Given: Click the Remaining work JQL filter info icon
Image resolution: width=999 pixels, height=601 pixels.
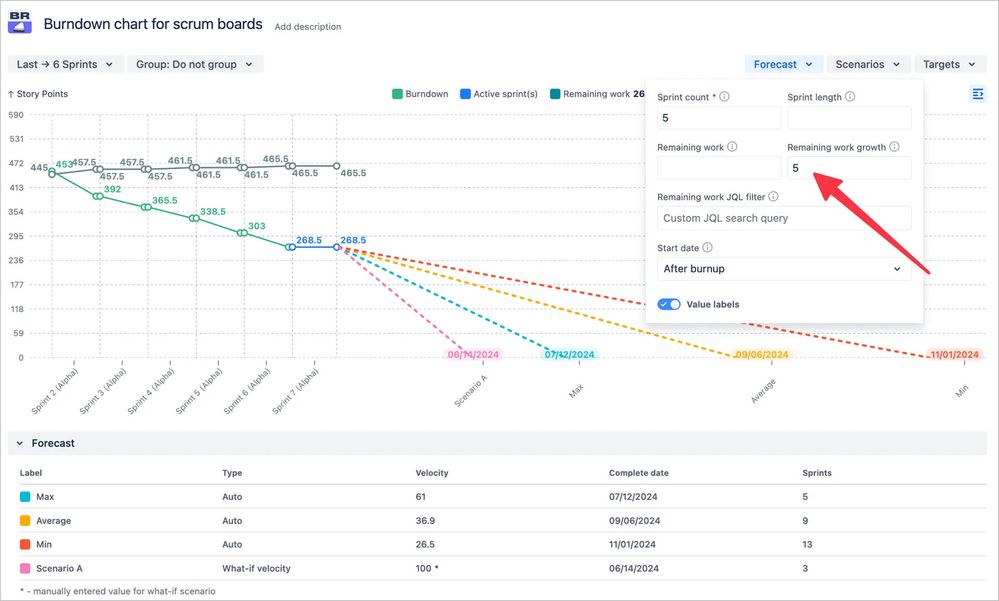Looking at the screenshot, I should pyautogui.click(x=774, y=196).
